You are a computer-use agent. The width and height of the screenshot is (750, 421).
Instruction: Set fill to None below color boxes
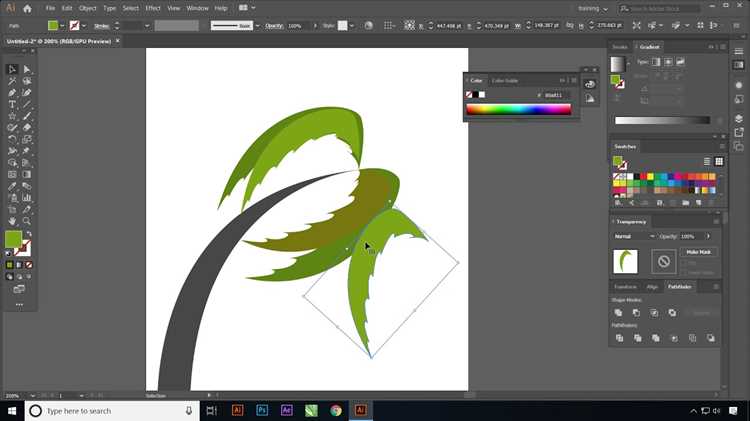pyautogui.click(x=29, y=265)
